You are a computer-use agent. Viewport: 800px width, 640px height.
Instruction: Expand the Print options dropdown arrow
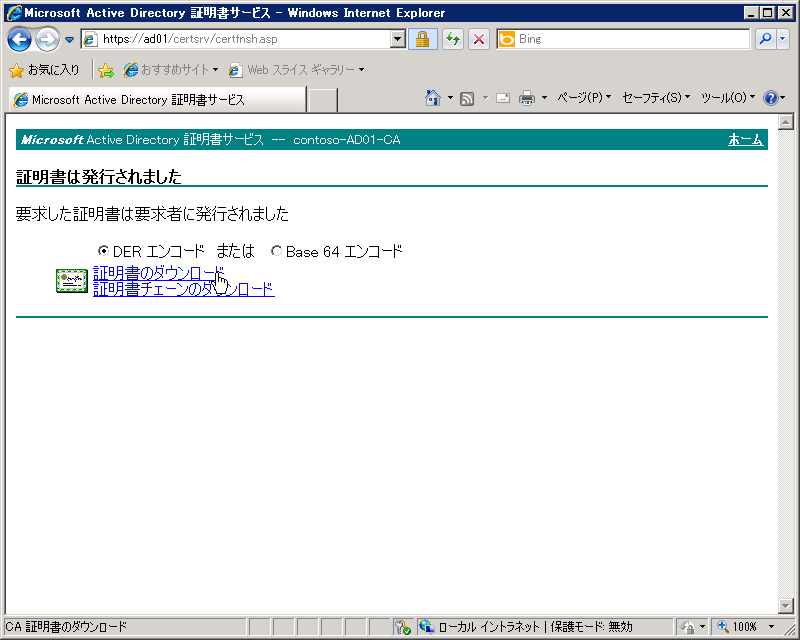click(544, 97)
